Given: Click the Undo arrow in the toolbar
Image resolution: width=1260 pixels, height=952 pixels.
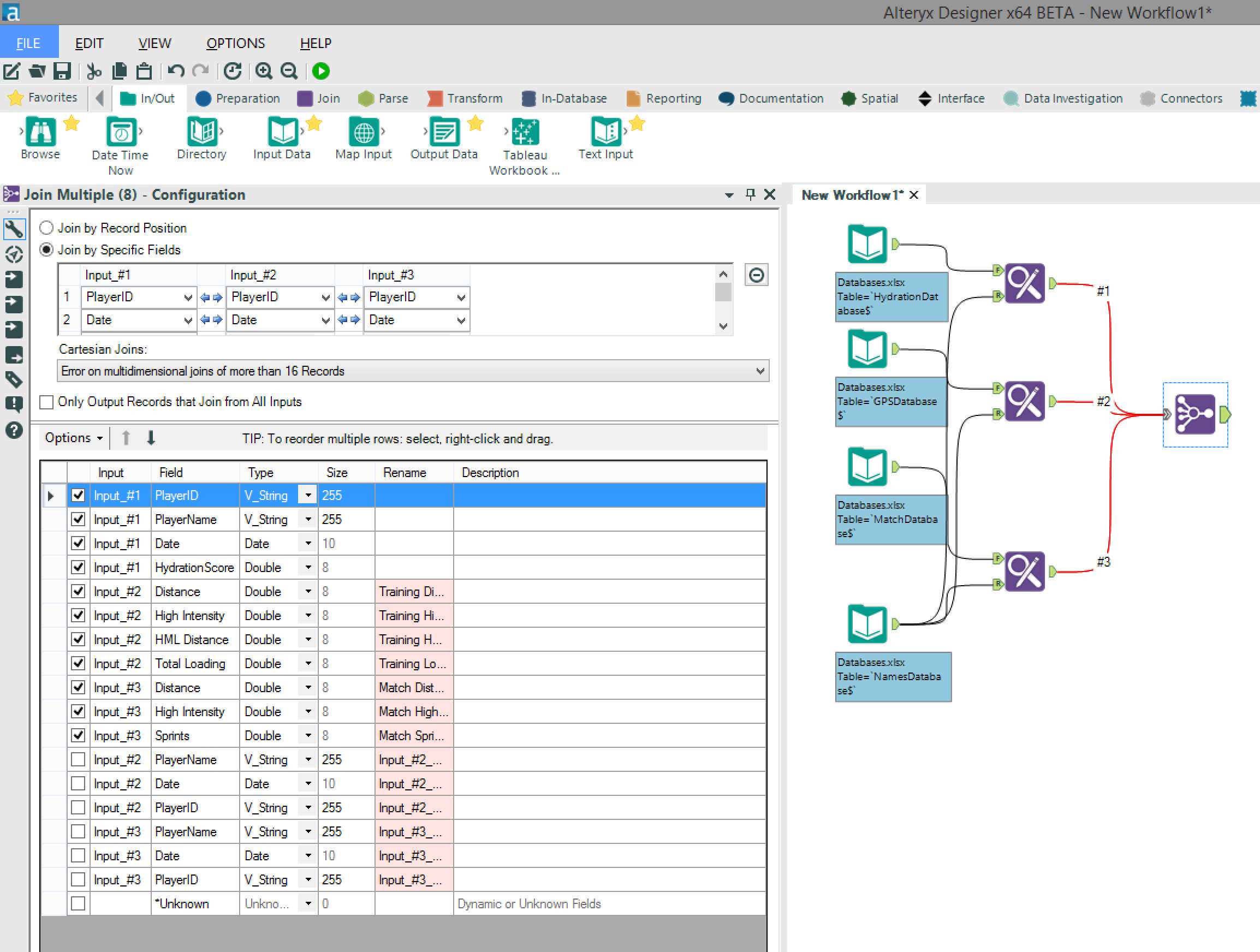Looking at the screenshot, I should pyautogui.click(x=176, y=71).
